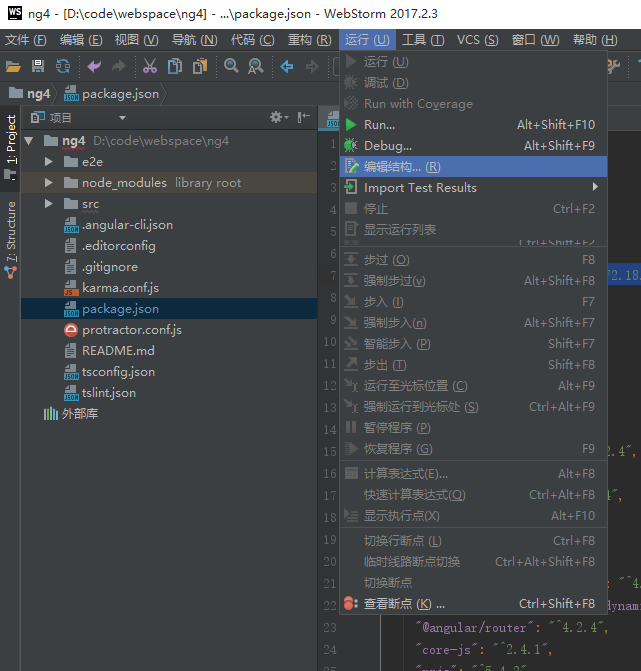Click the settings wrench icon in toolbar
Image resolution: width=641 pixels, height=671 pixels.
tap(613, 66)
